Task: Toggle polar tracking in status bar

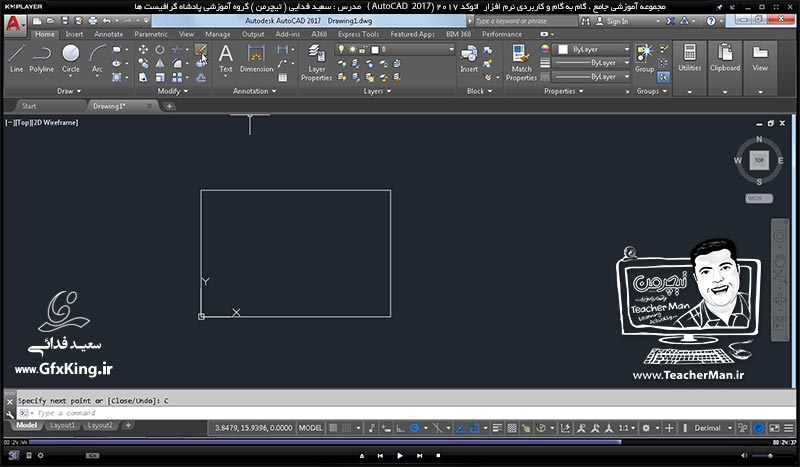Action: point(414,428)
